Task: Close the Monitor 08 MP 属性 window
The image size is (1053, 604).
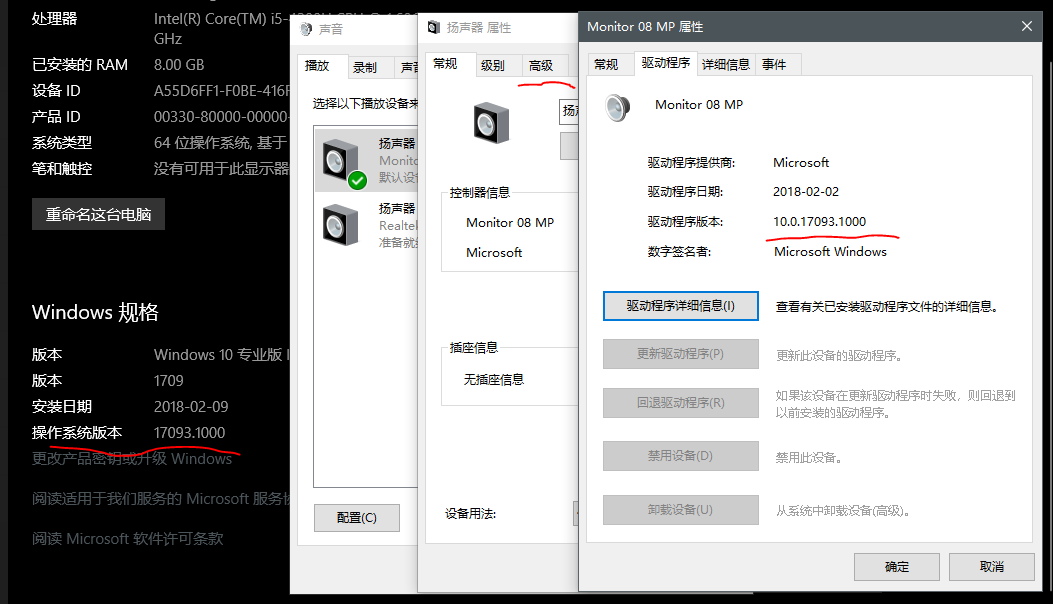Action: tap(1027, 26)
